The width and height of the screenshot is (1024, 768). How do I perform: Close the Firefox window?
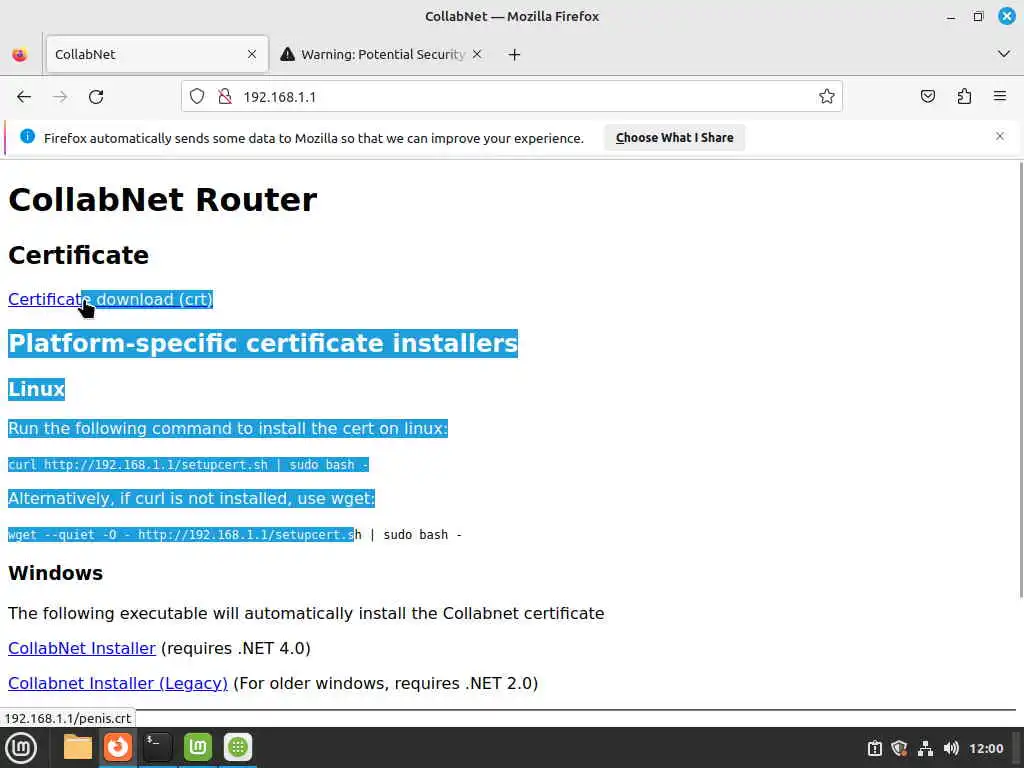pyautogui.click(x=1006, y=16)
